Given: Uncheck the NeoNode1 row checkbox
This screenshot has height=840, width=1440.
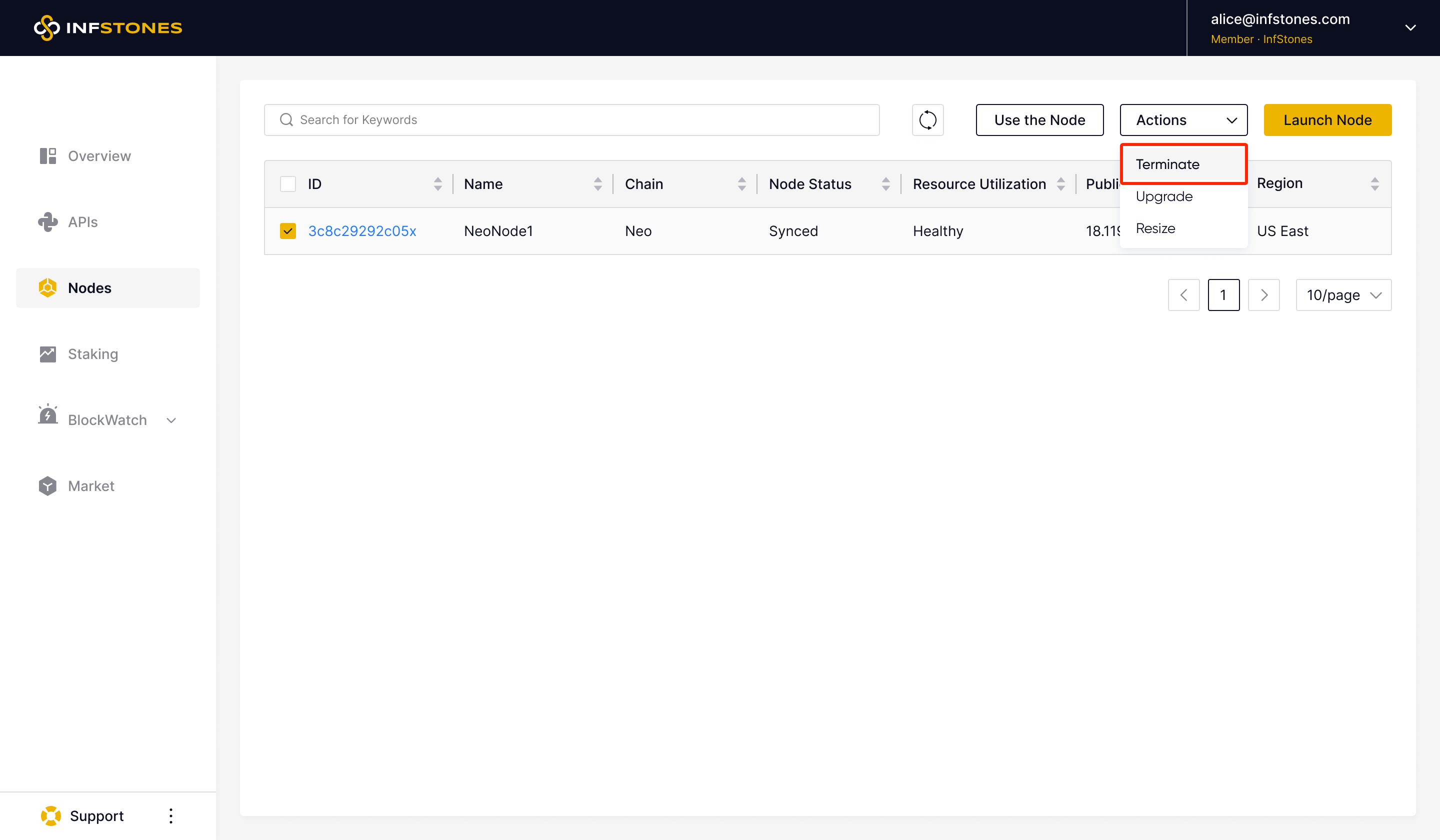Looking at the screenshot, I should click(288, 231).
